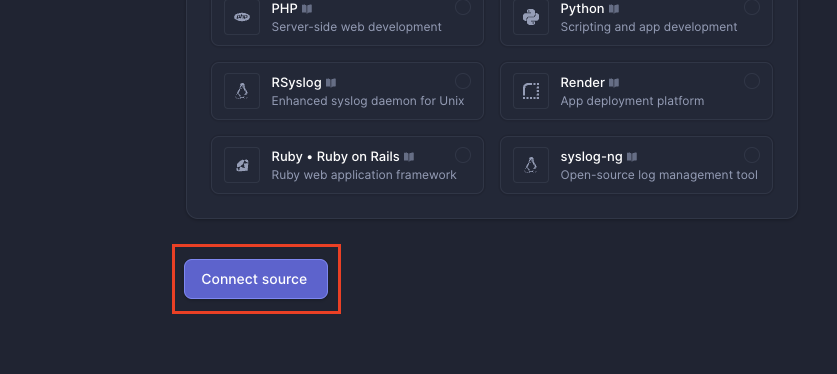Click the Render logo icon

[x=531, y=91]
